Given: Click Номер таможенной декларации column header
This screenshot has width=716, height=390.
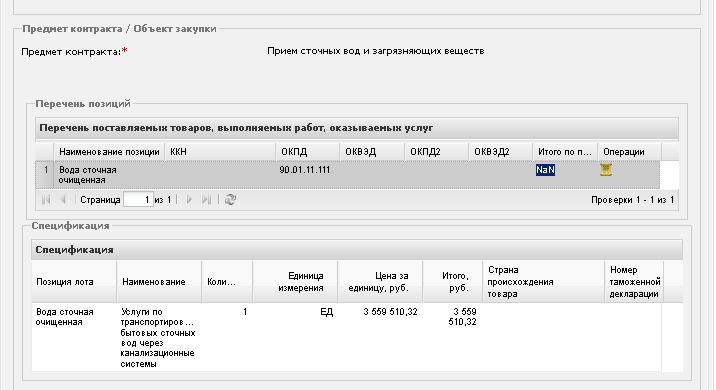Looking at the screenshot, I should pyautogui.click(x=634, y=282).
